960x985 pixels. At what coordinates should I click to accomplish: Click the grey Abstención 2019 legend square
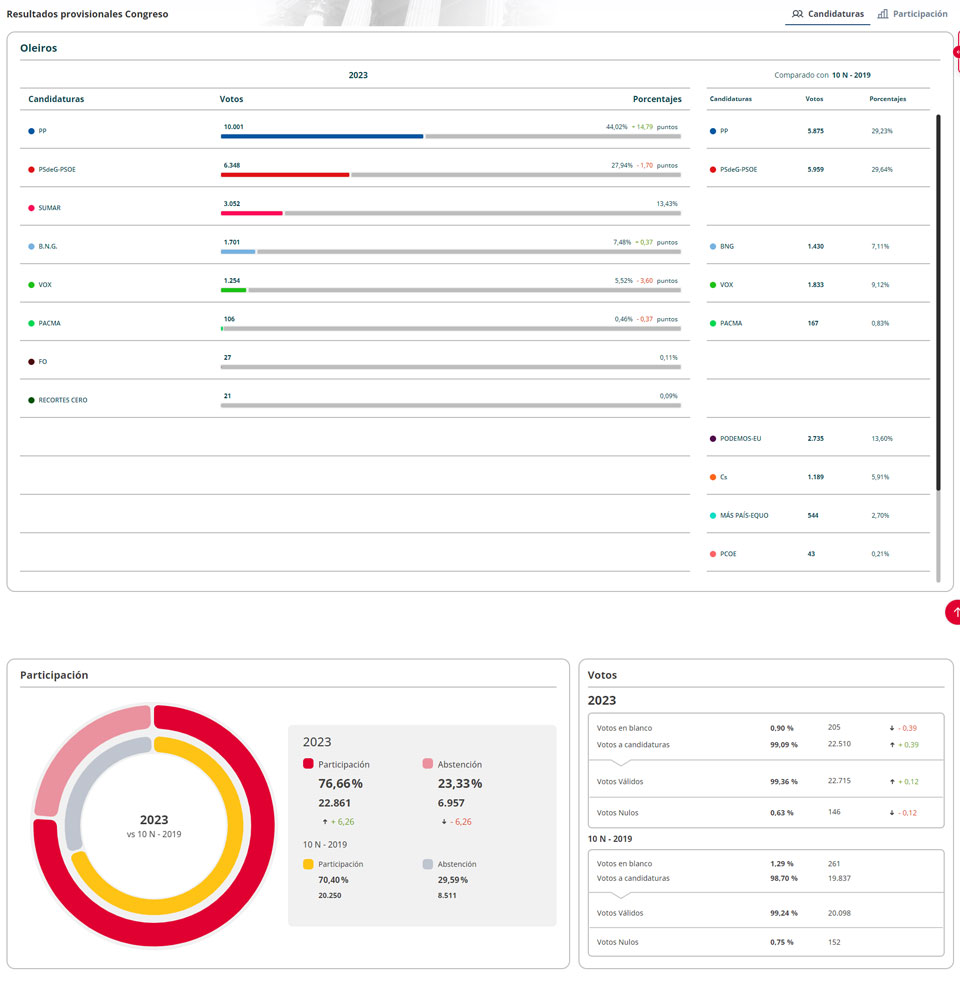click(x=428, y=864)
